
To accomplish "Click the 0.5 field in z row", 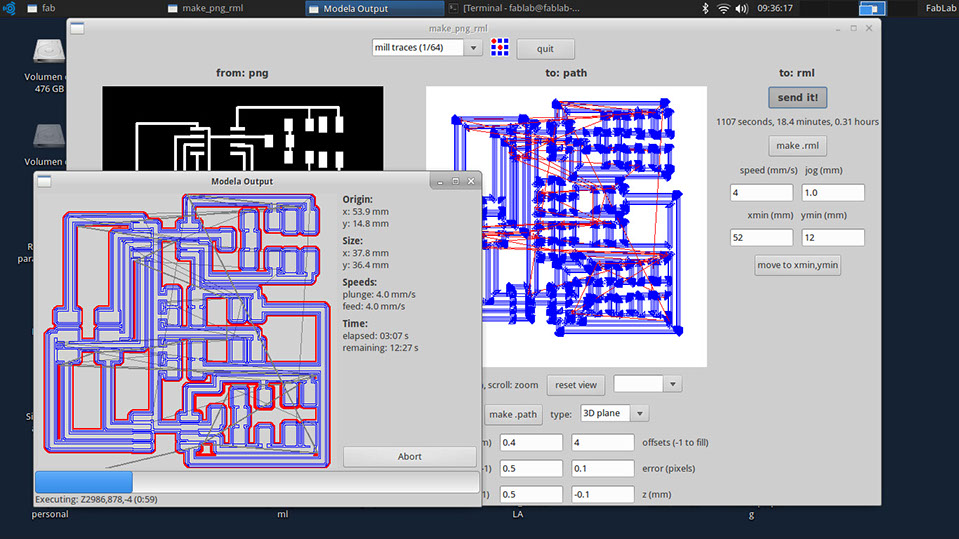I will (x=531, y=494).
